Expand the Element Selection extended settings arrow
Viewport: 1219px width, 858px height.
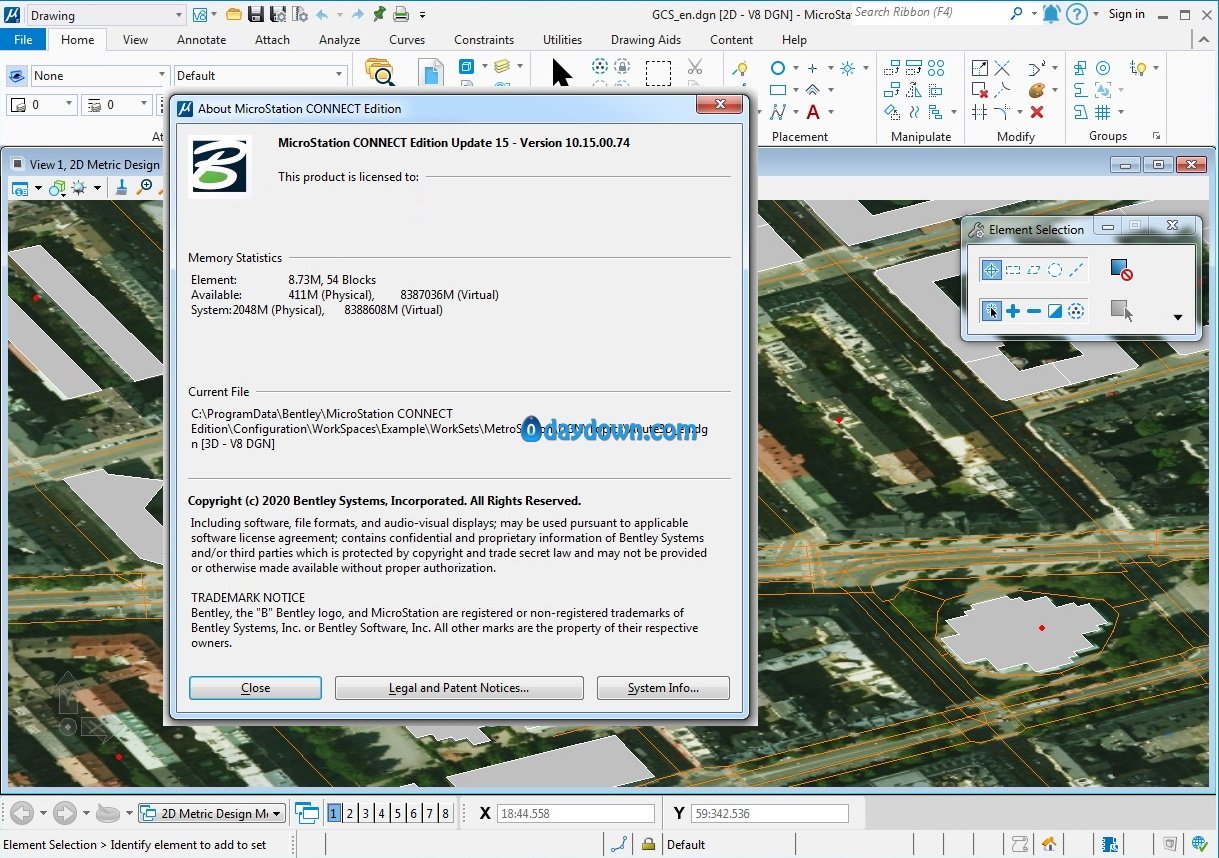coord(1177,318)
